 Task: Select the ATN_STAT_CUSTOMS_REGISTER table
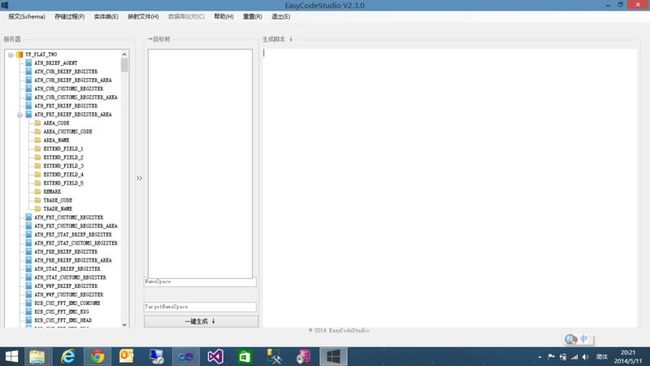[x=70, y=277]
